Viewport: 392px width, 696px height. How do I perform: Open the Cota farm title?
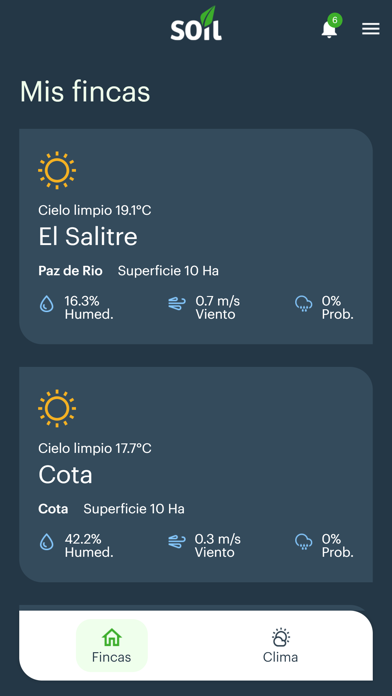pos(65,475)
